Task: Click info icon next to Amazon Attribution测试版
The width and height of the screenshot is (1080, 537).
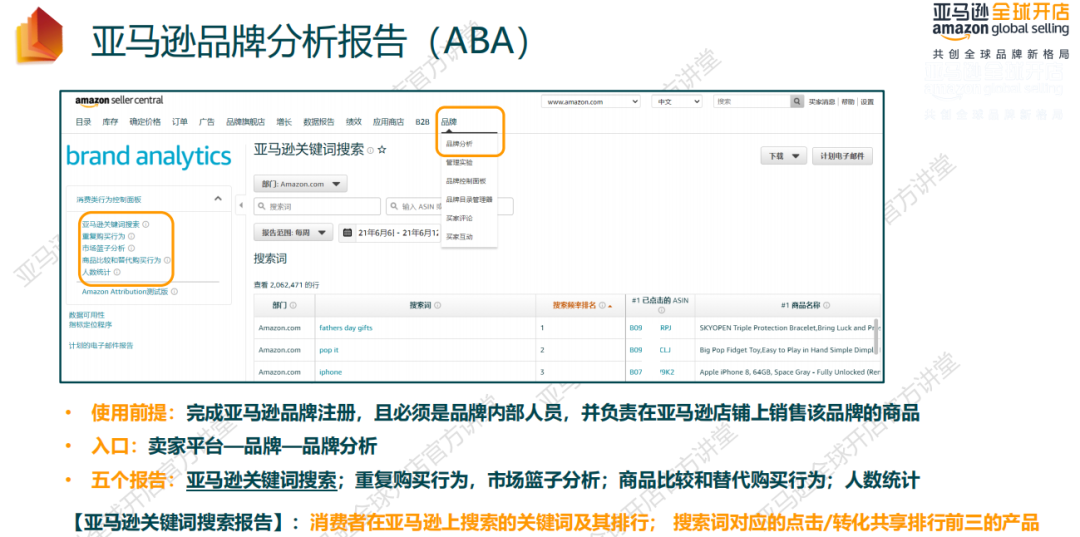Action: 174,292
